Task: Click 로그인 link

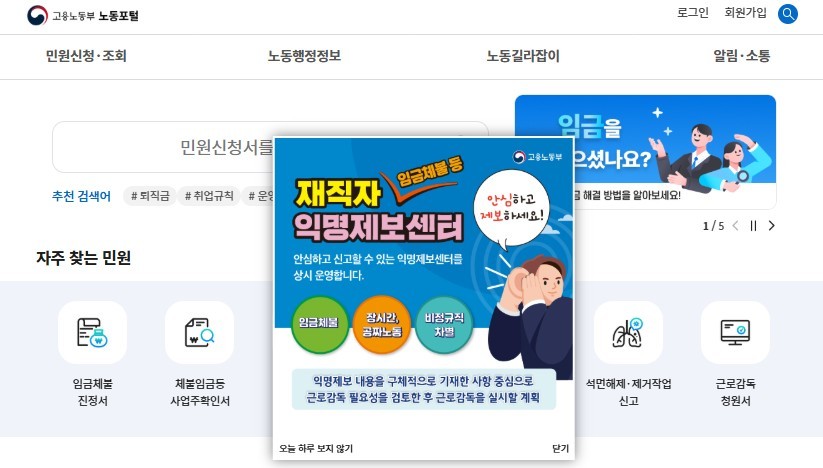Action: click(693, 13)
